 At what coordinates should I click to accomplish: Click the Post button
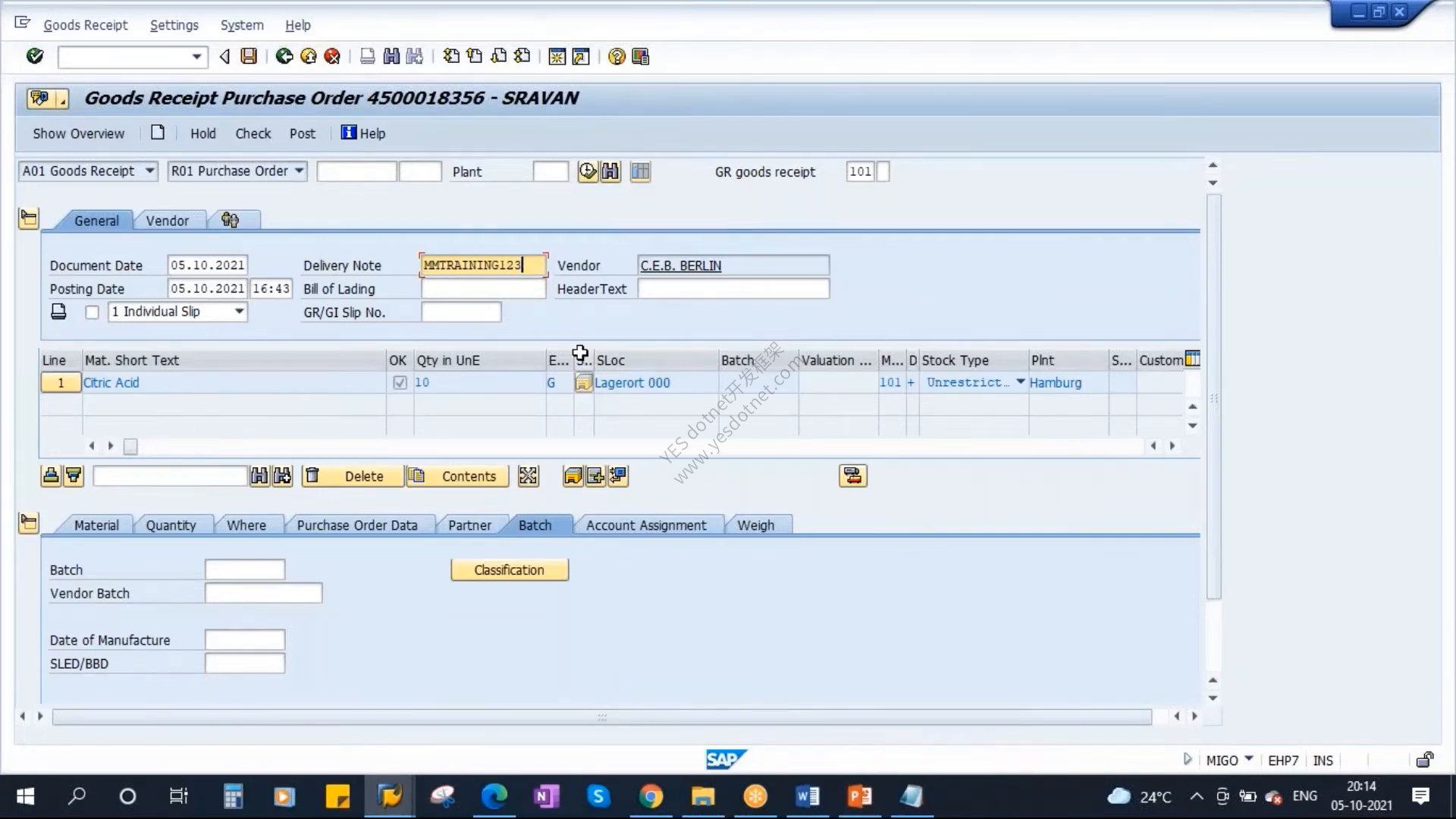(x=303, y=133)
